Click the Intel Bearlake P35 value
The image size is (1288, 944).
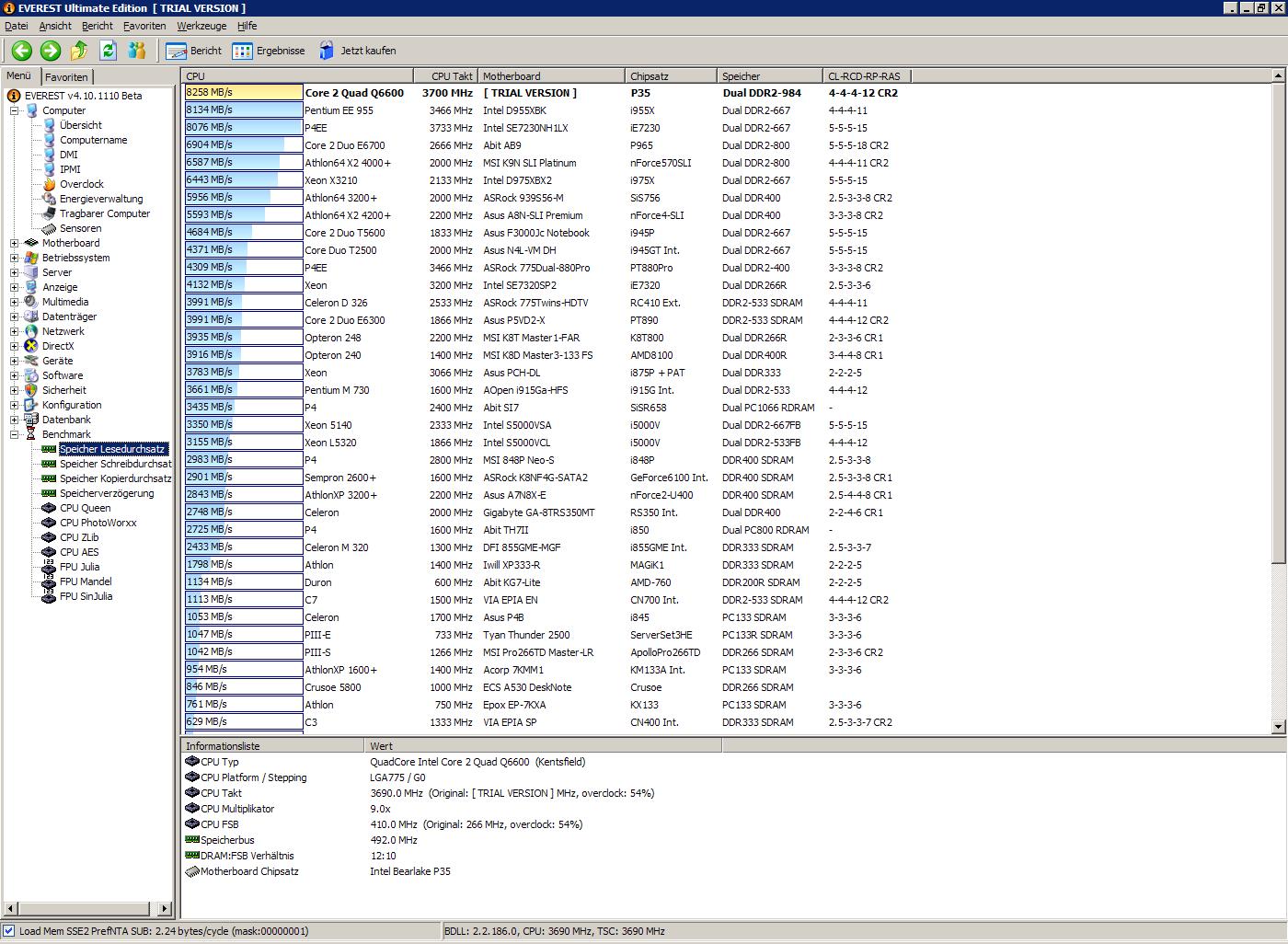[x=410, y=871]
